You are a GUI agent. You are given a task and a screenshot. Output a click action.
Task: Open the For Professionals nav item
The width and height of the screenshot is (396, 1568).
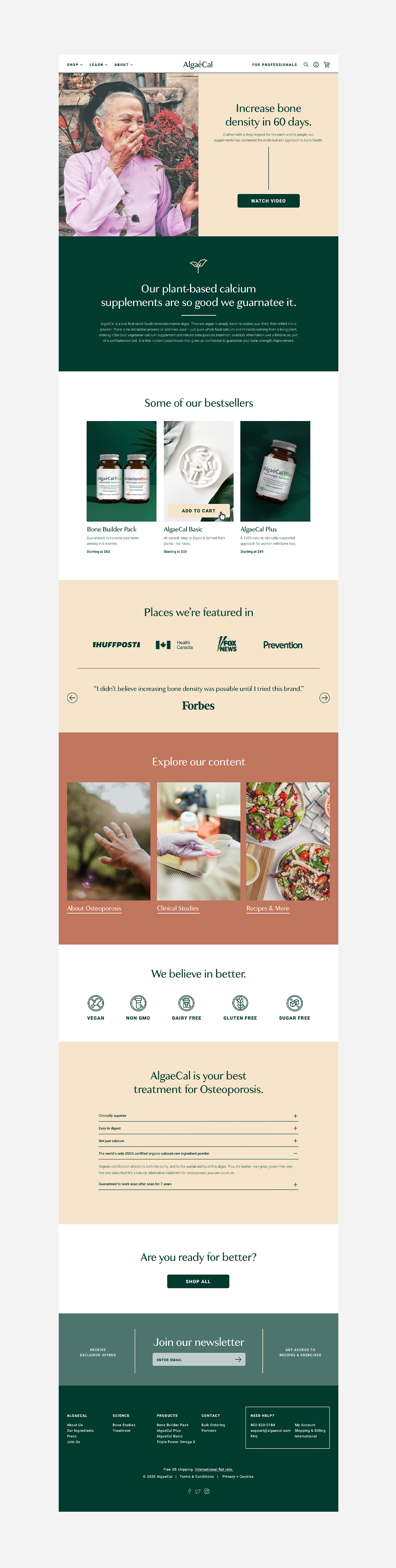point(274,65)
